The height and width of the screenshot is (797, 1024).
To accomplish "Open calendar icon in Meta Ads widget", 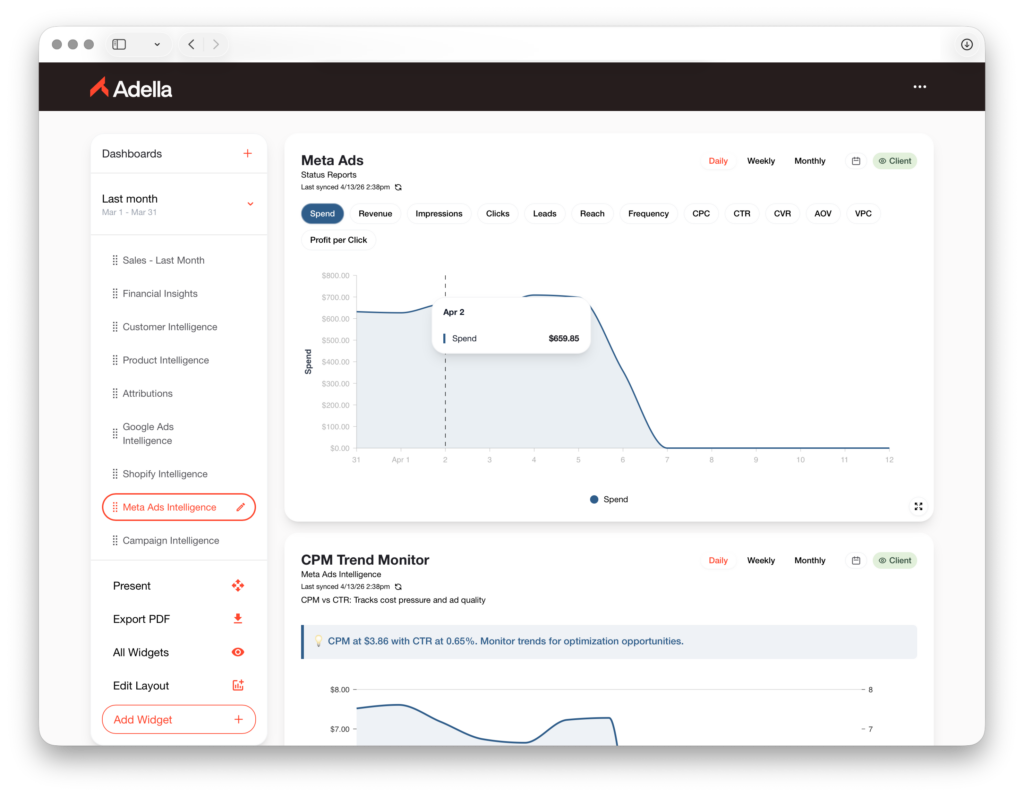I will (x=856, y=161).
